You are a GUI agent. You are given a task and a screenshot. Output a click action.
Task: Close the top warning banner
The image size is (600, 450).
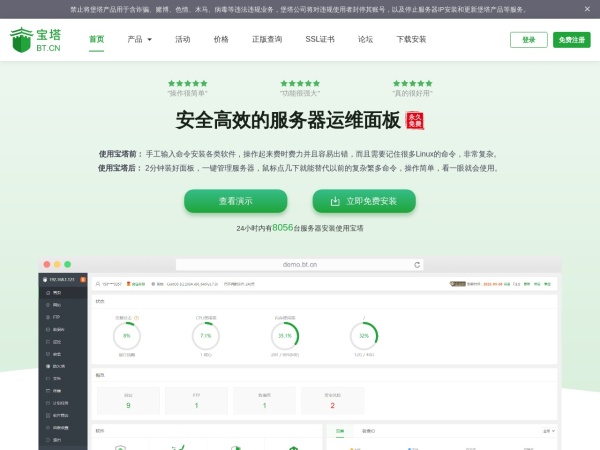click(x=587, y=9)
